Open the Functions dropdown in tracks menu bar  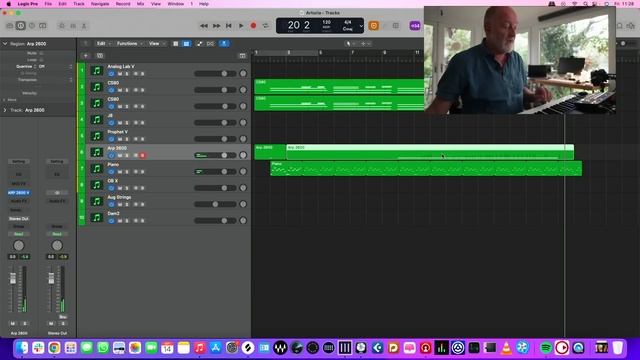pos(129,44)
